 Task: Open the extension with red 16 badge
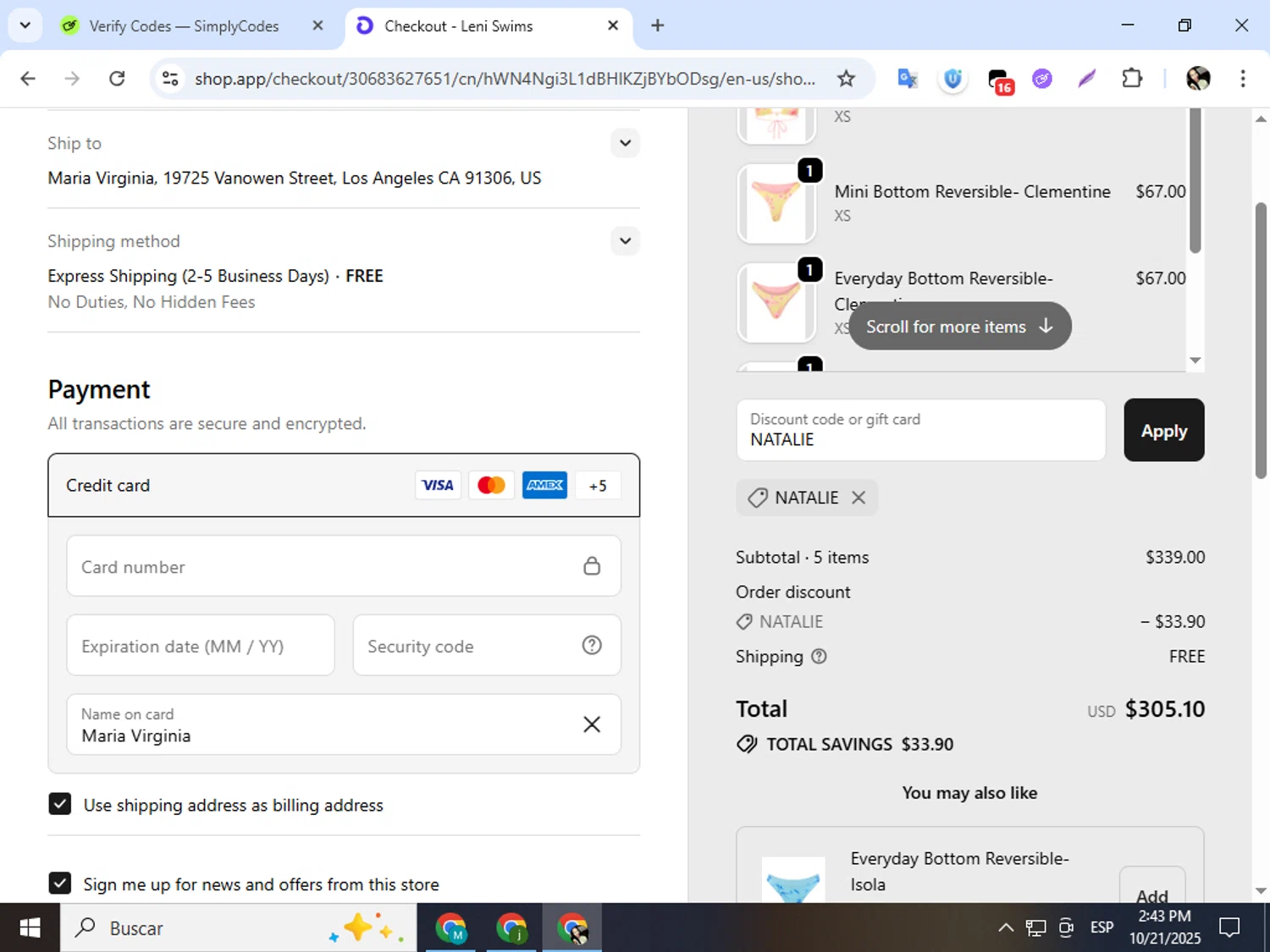point(1000,80)
